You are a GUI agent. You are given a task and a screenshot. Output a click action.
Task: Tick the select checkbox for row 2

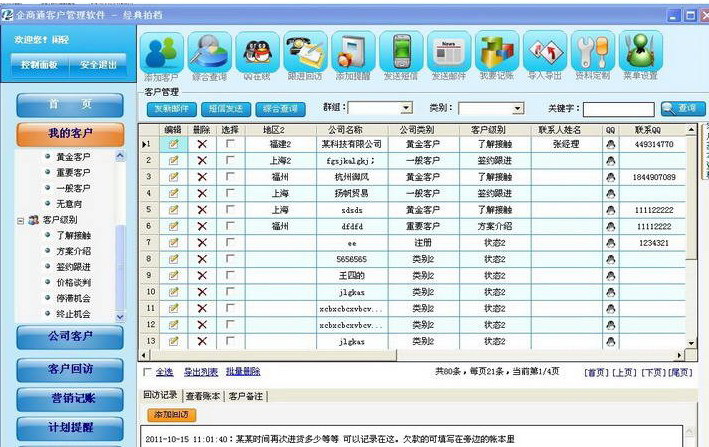tap(231, 160)
